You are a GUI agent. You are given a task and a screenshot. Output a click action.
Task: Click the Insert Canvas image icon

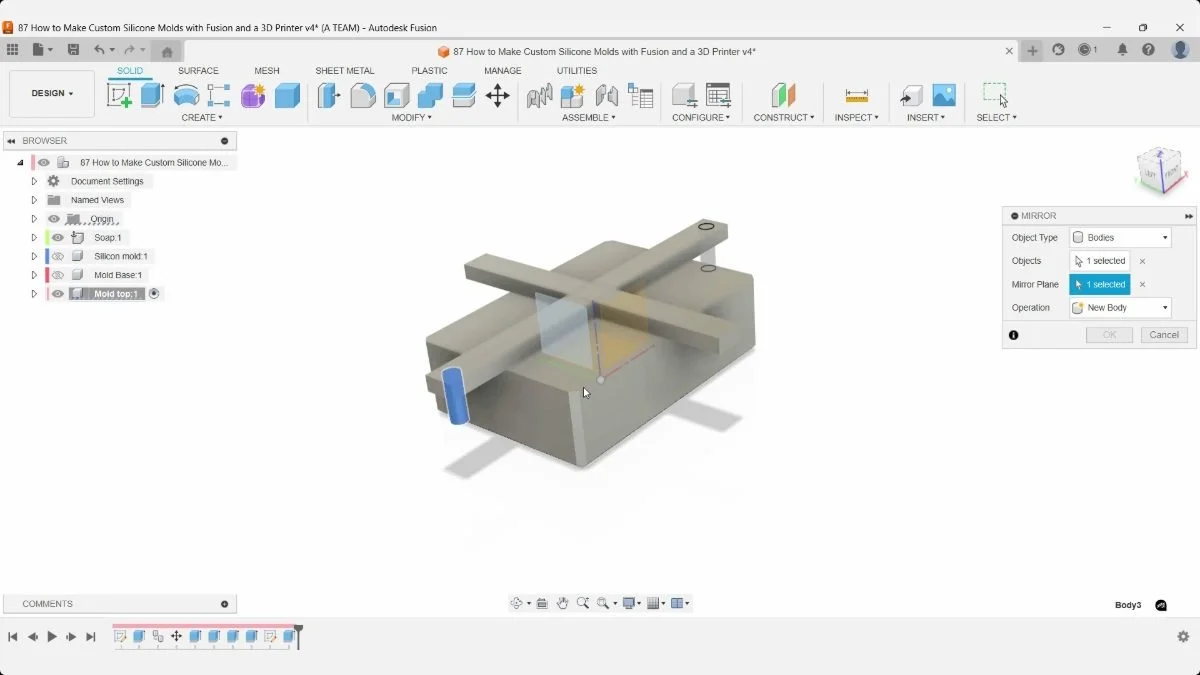[944, 95]
